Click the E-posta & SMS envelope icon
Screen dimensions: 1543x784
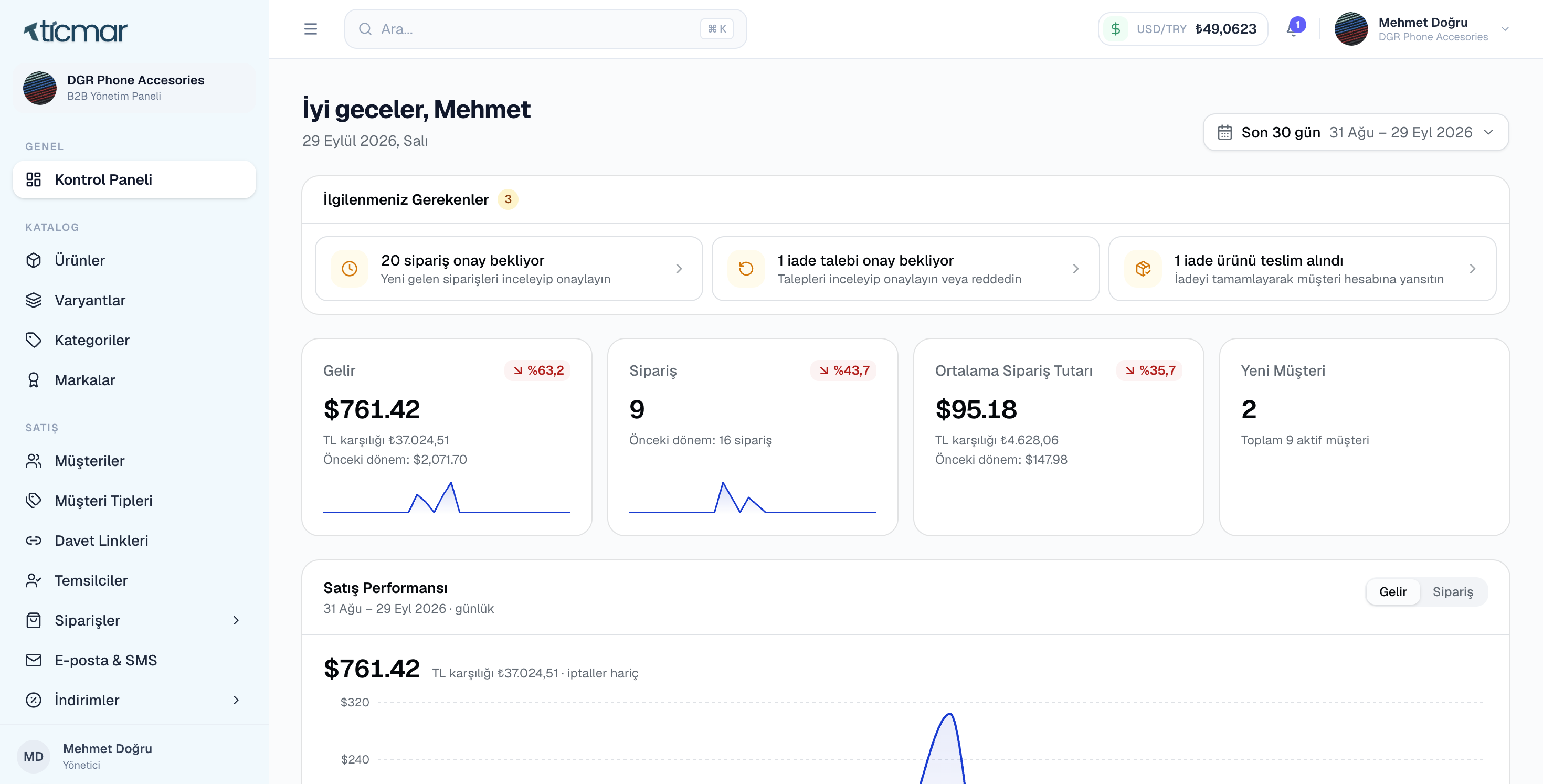click(x=34, y=660)
